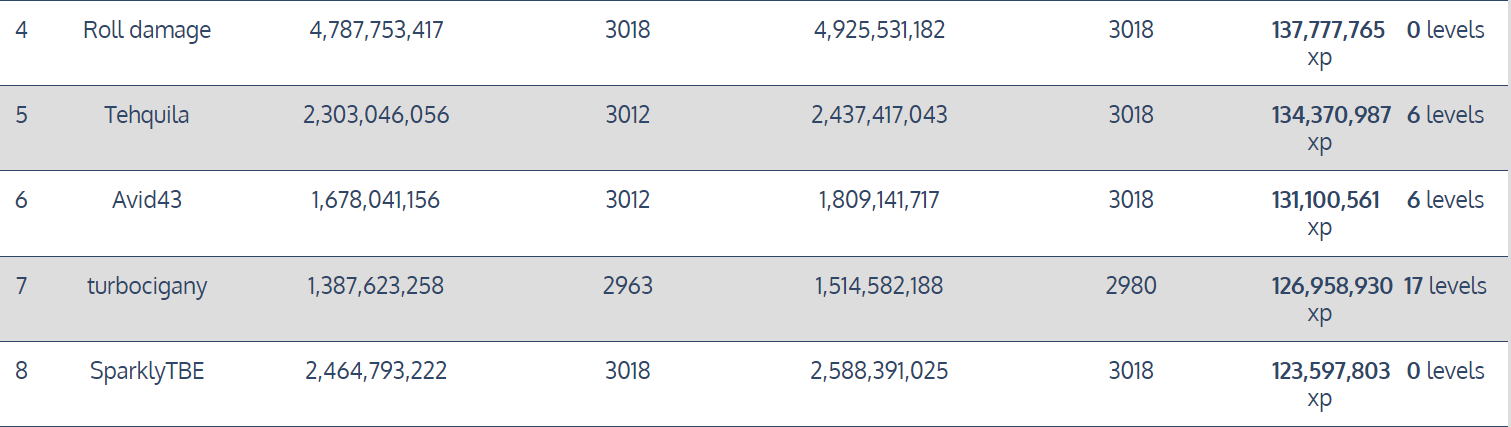Open the SparklyTBE player name
This screenshot has width=1511, height=427.
coord(147,371)
